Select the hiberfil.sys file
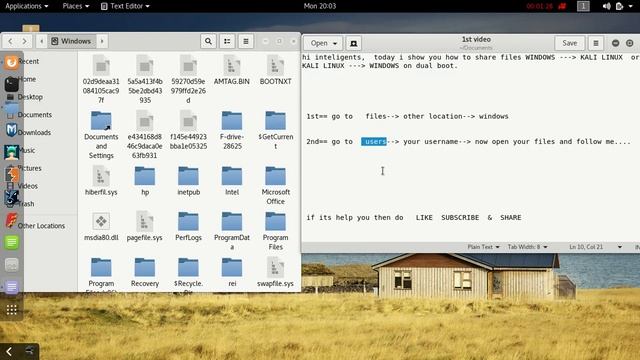 pyautogui.click(x=101, y=180)
